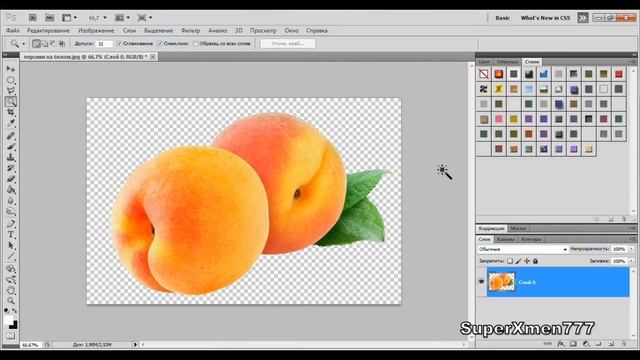
Task: Select the Eraser tool
Action: [x=11, y=179]
